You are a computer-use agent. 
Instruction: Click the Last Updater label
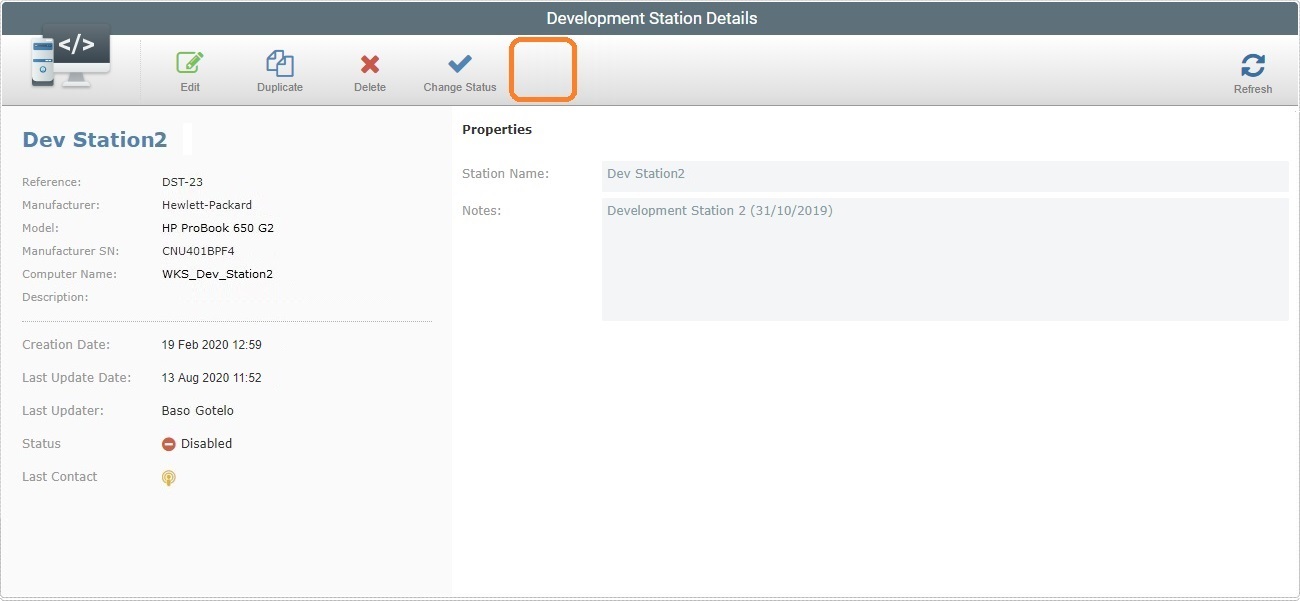(63, 411)
